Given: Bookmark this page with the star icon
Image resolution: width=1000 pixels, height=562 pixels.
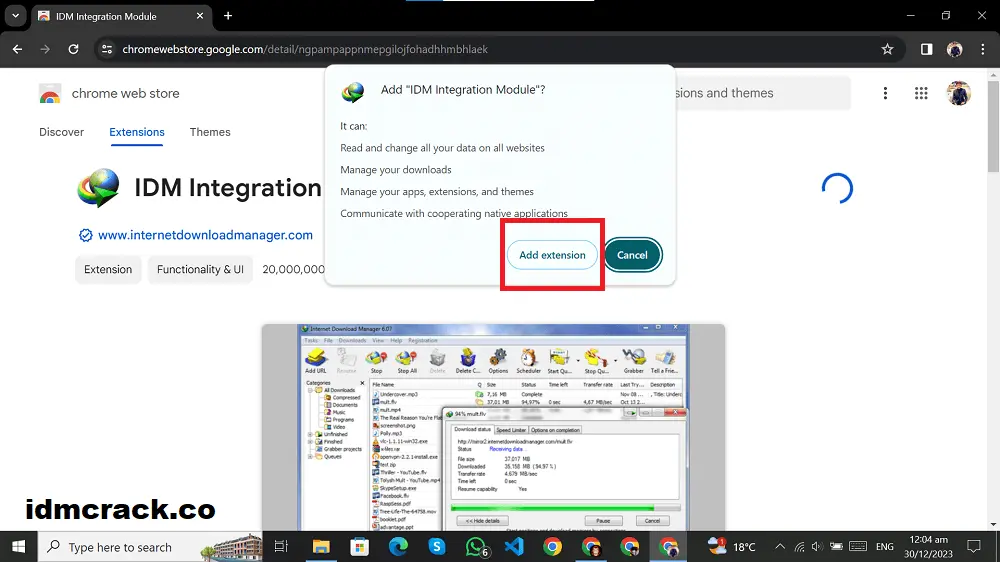Looking at the screenshot, I should click(887, 49).
